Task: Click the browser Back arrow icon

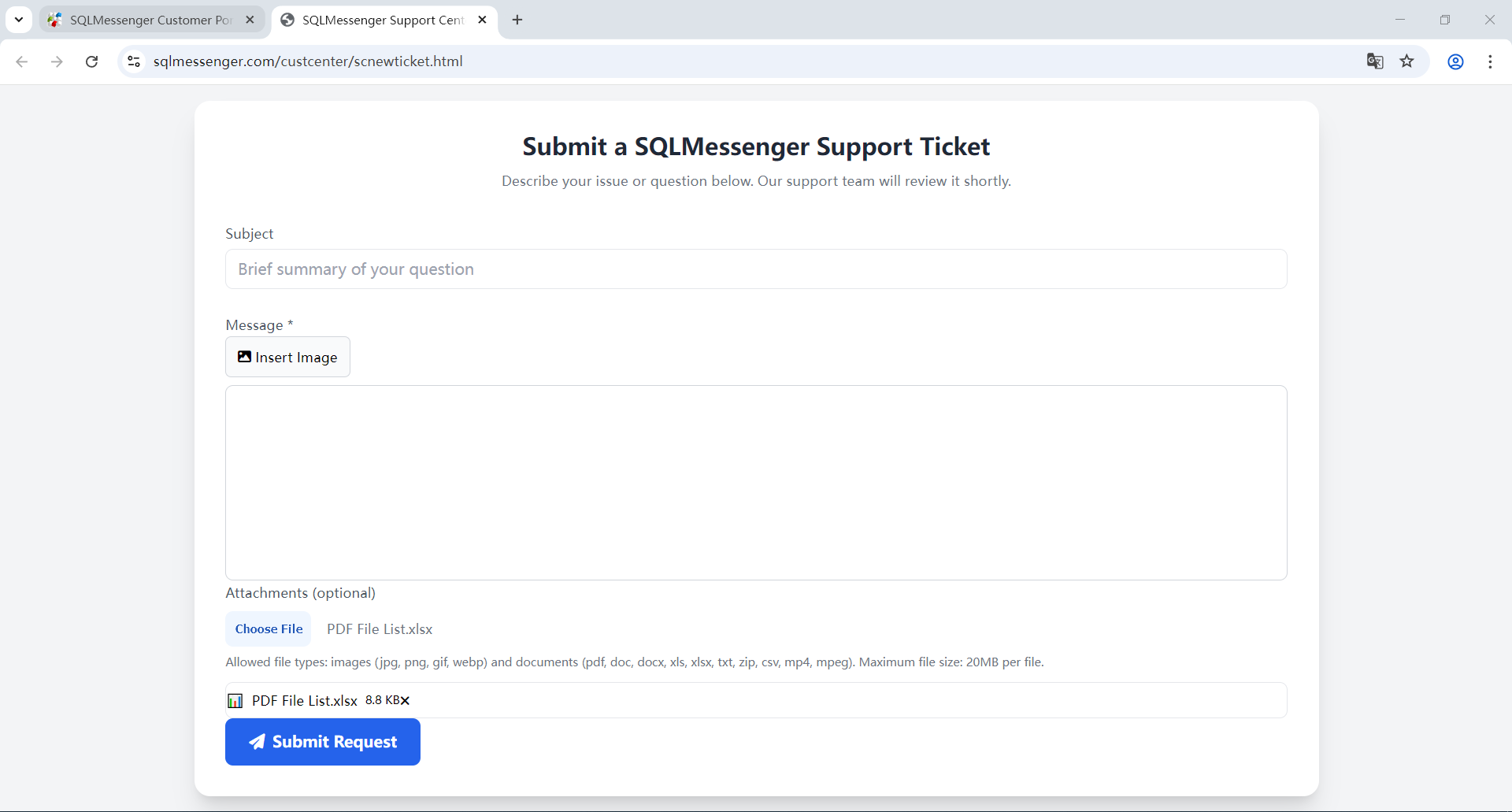Action: (22, 61)
